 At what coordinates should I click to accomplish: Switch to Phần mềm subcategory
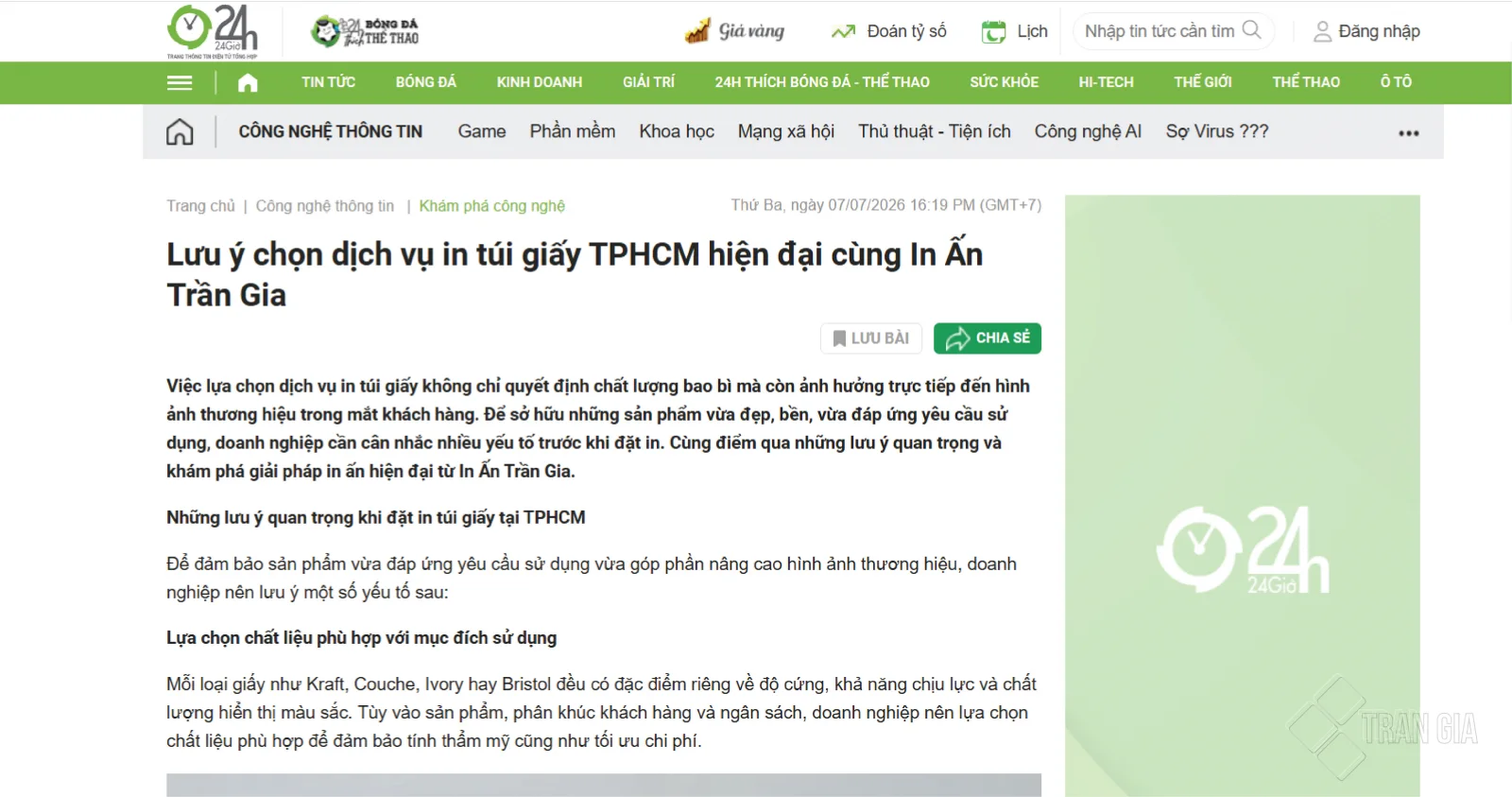tap(573, 131)
